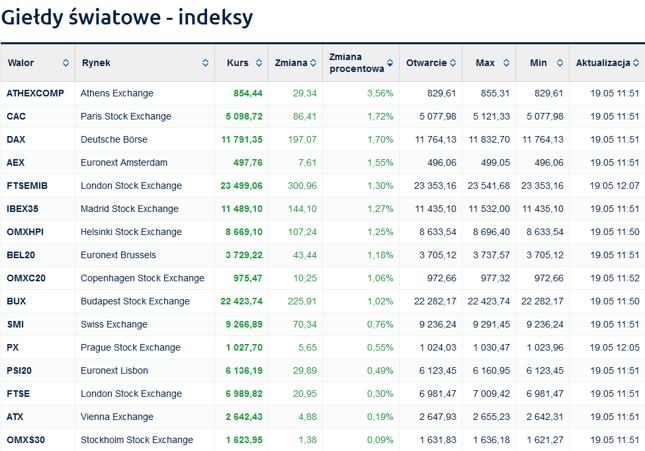
Task: Select the CAC index name
Action: click(x=16, y=116)
